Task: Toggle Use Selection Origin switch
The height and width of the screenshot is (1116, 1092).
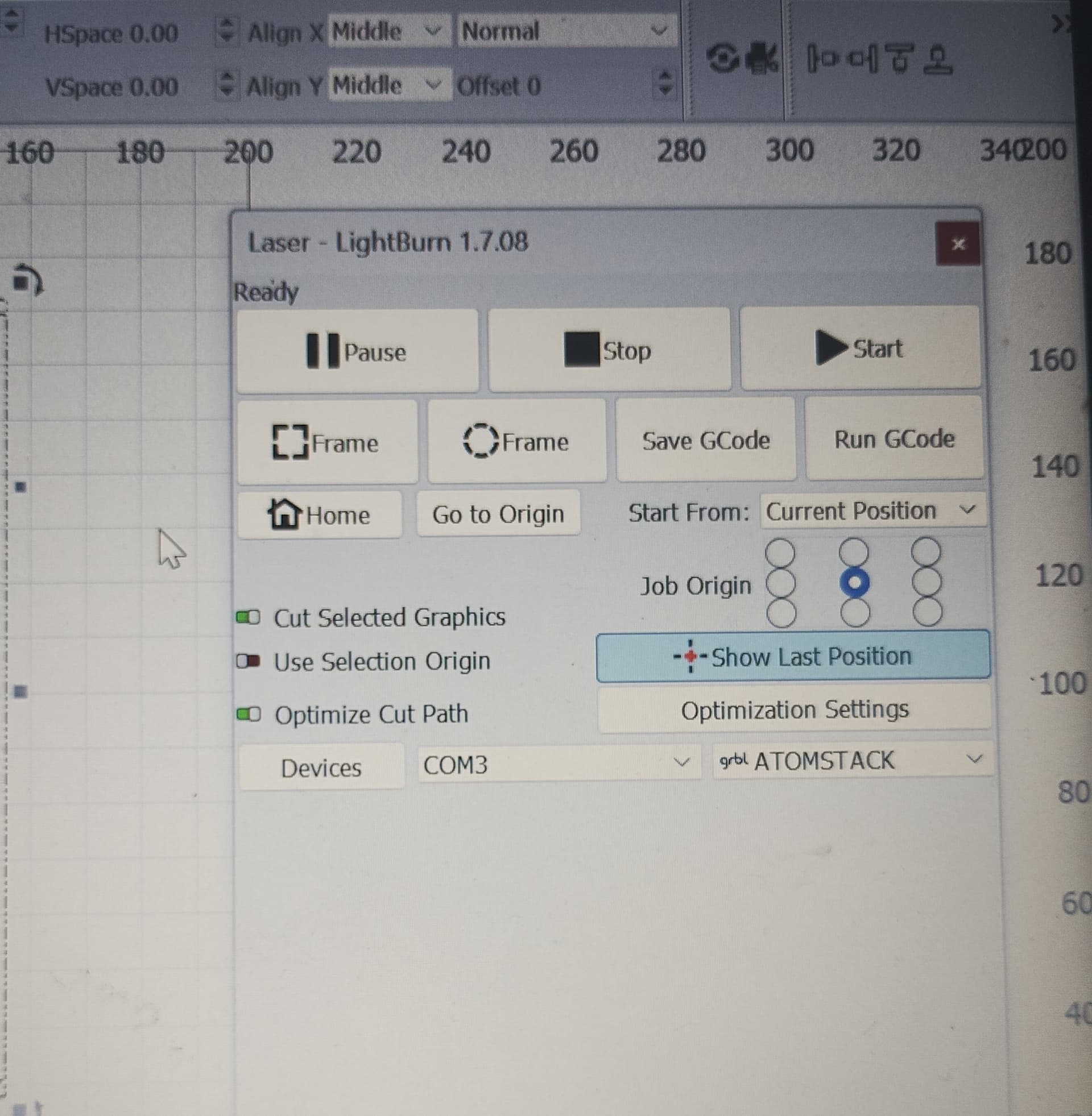Action: click(x=249, y=661)
